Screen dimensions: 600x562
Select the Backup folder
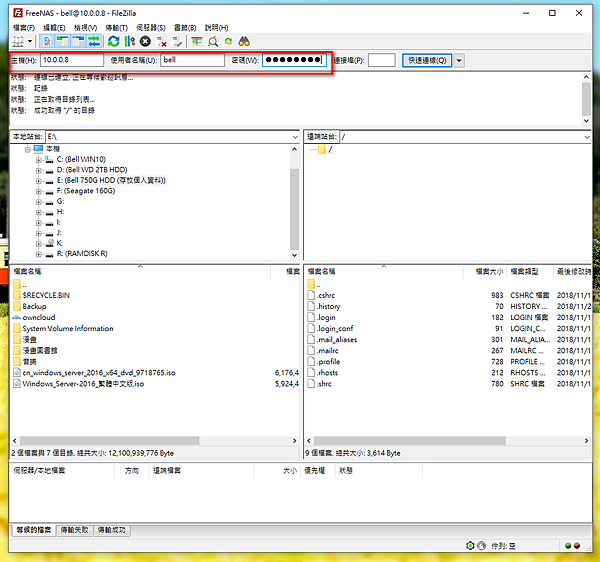click(x=34, y=306)
